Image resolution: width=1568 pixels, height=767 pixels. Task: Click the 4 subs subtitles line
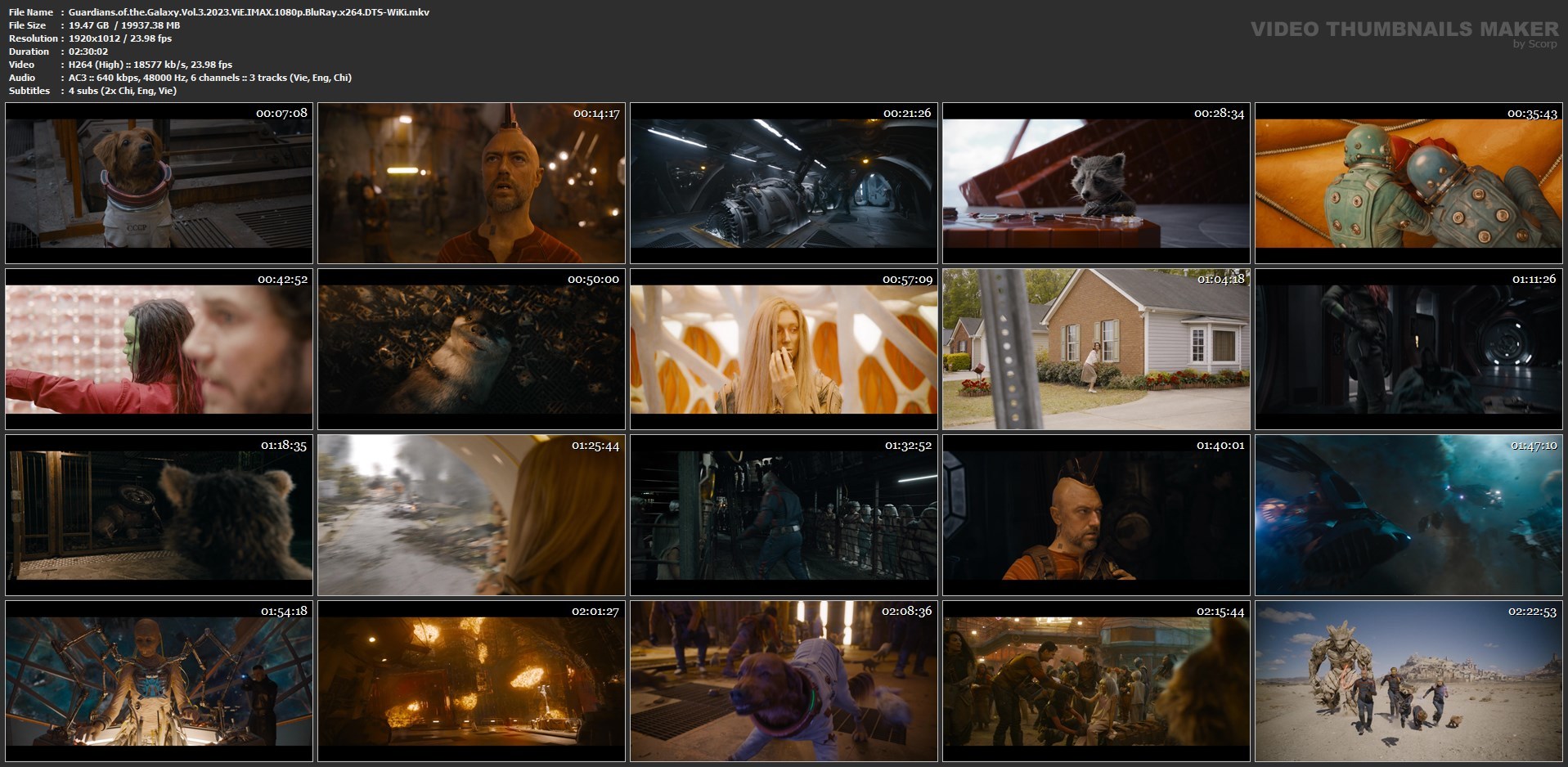click(123, 91)
